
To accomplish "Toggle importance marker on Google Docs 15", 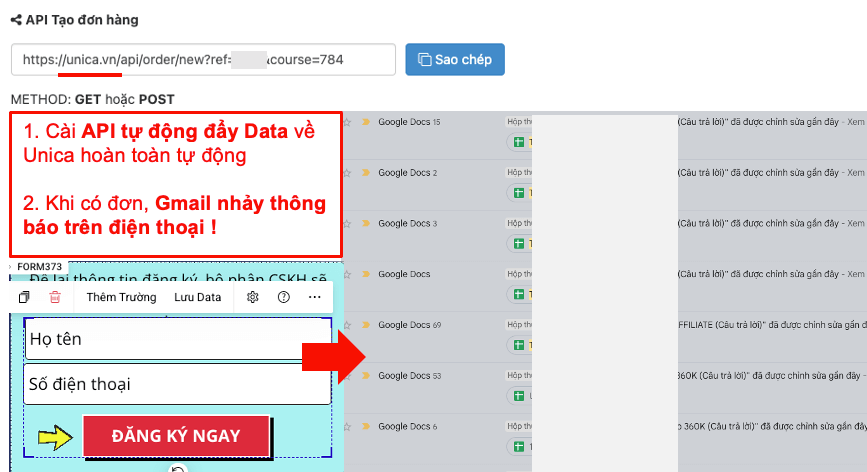I will point(365,122).
